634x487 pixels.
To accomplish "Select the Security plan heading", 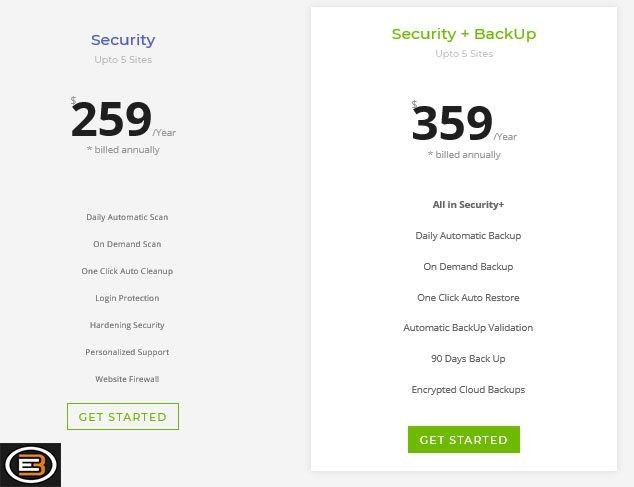I will point(123,40).
